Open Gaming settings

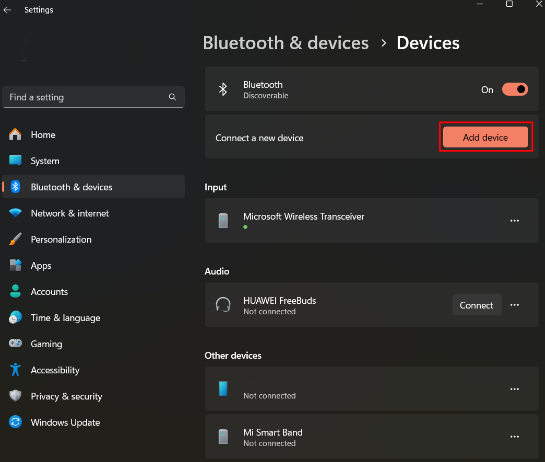93,344
